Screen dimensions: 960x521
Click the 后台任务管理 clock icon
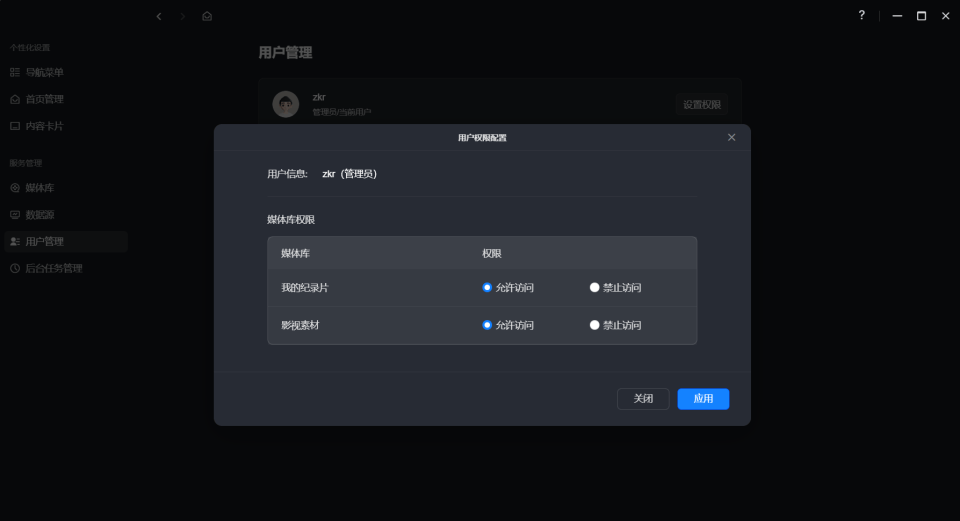(x=15, y=268)
